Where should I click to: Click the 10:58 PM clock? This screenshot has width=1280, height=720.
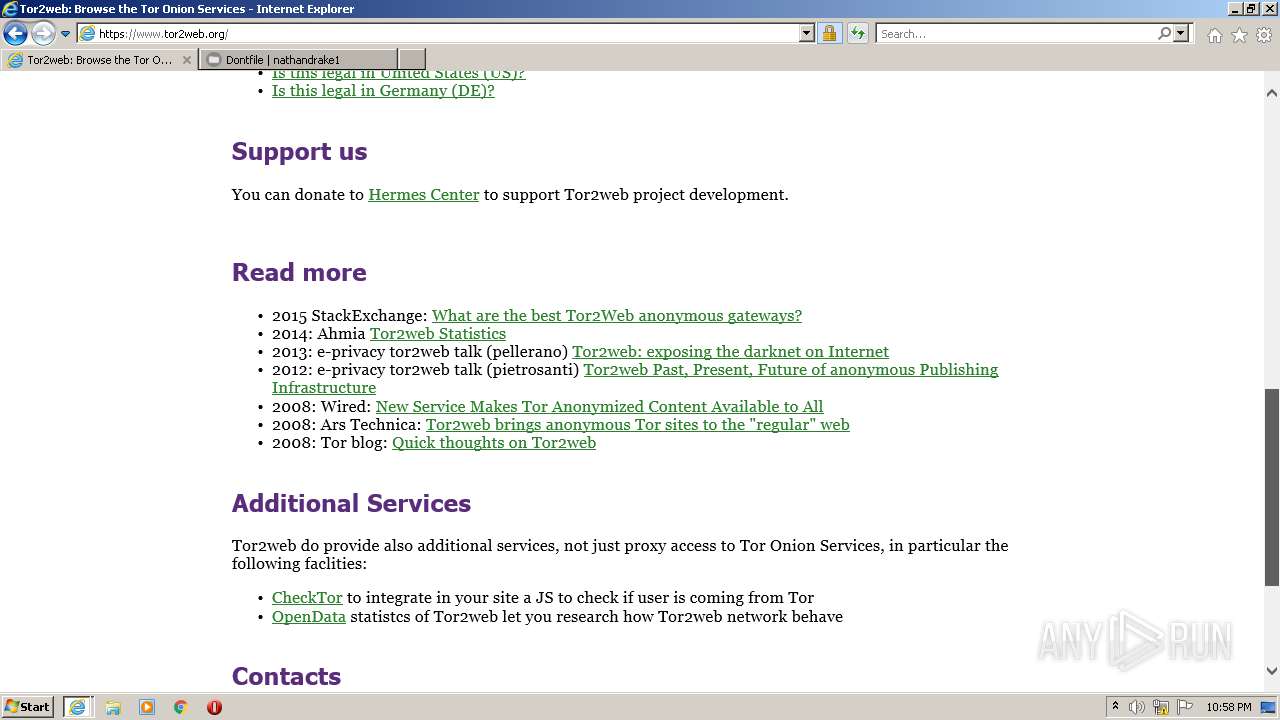coord(1228,707)
